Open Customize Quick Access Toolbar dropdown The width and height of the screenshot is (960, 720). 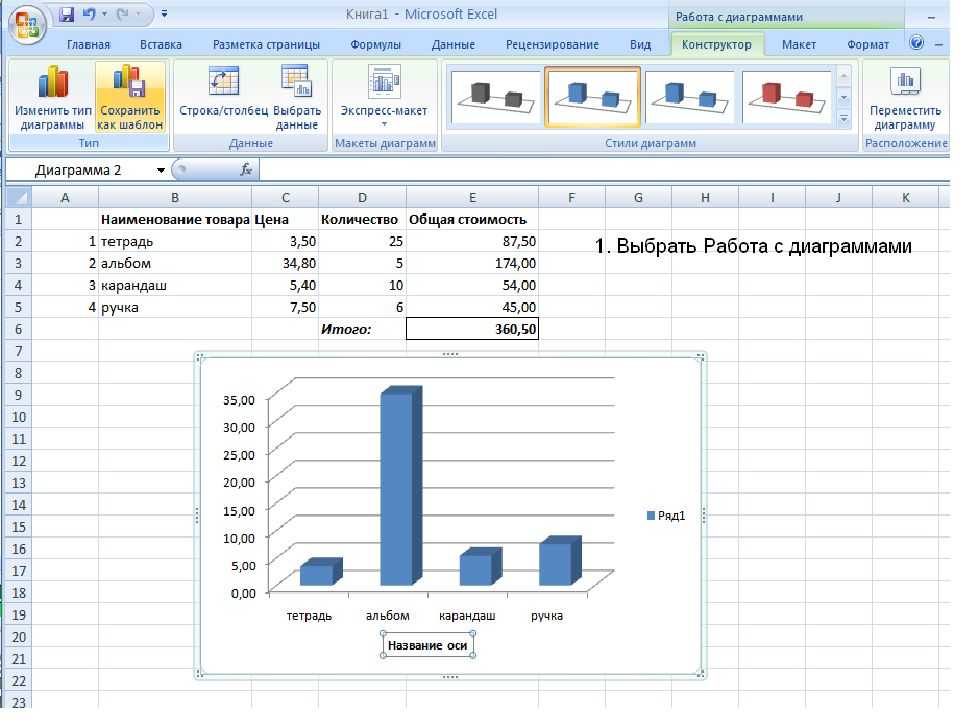[x=164, y=13]
